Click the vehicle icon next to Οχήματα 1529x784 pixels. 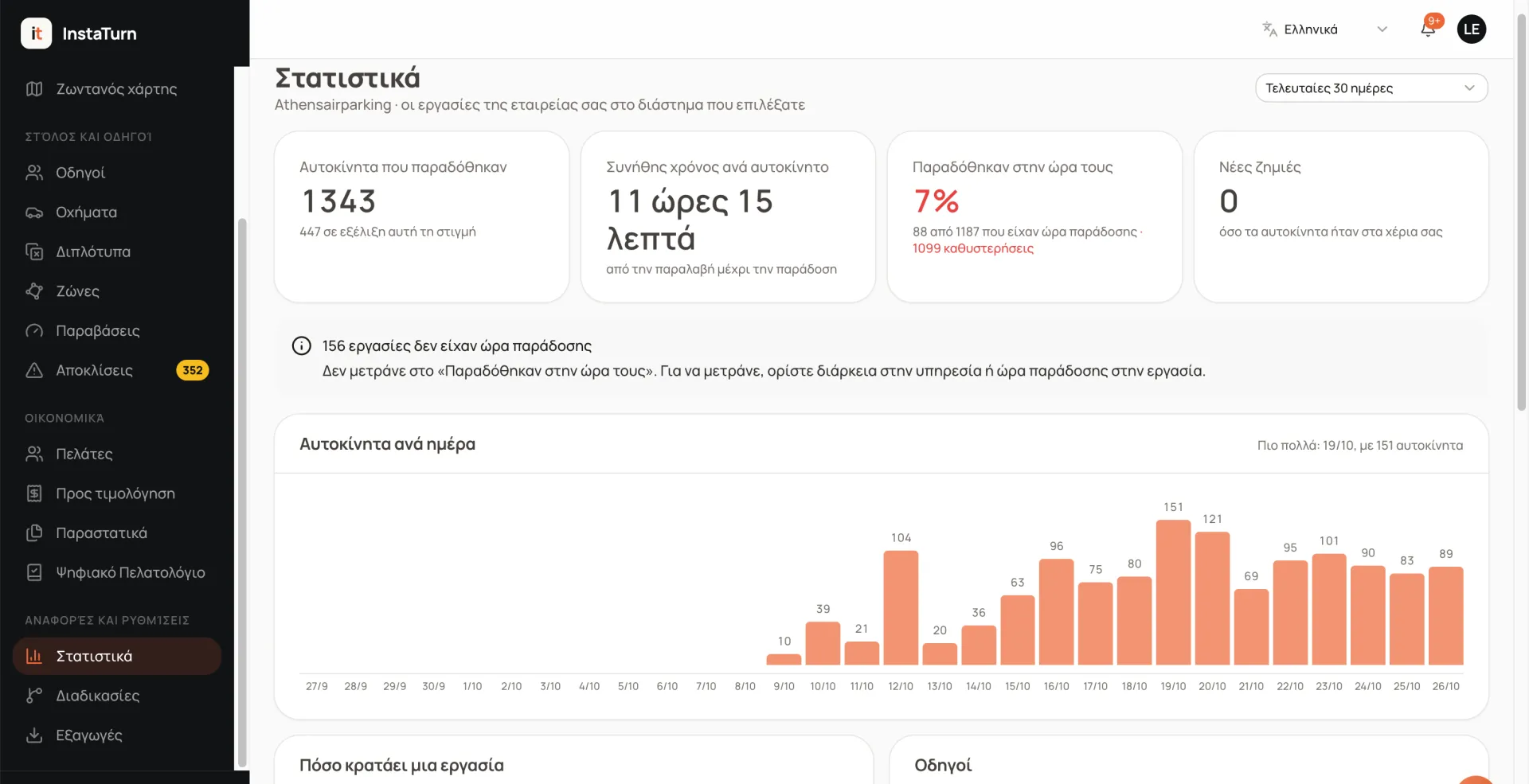pyautogui.click(x=34, y=213)
